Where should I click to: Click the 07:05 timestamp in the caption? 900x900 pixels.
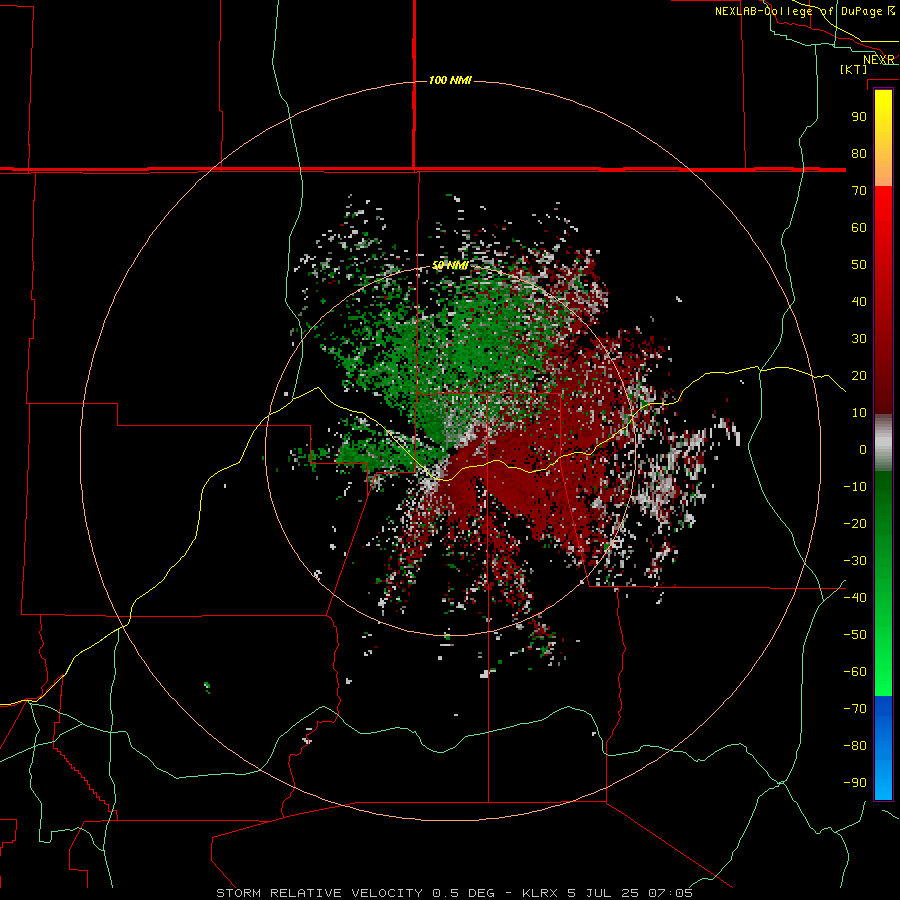670,893
